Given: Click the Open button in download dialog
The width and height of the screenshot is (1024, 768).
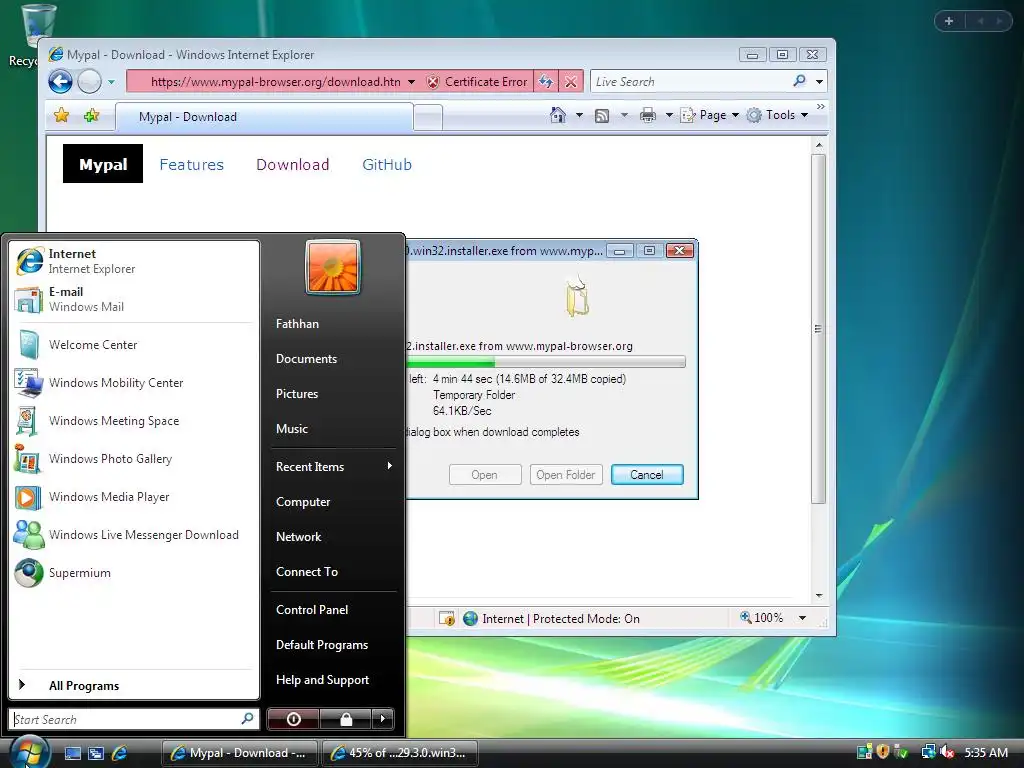Looking at the screenshot, I should pos(485,475).
